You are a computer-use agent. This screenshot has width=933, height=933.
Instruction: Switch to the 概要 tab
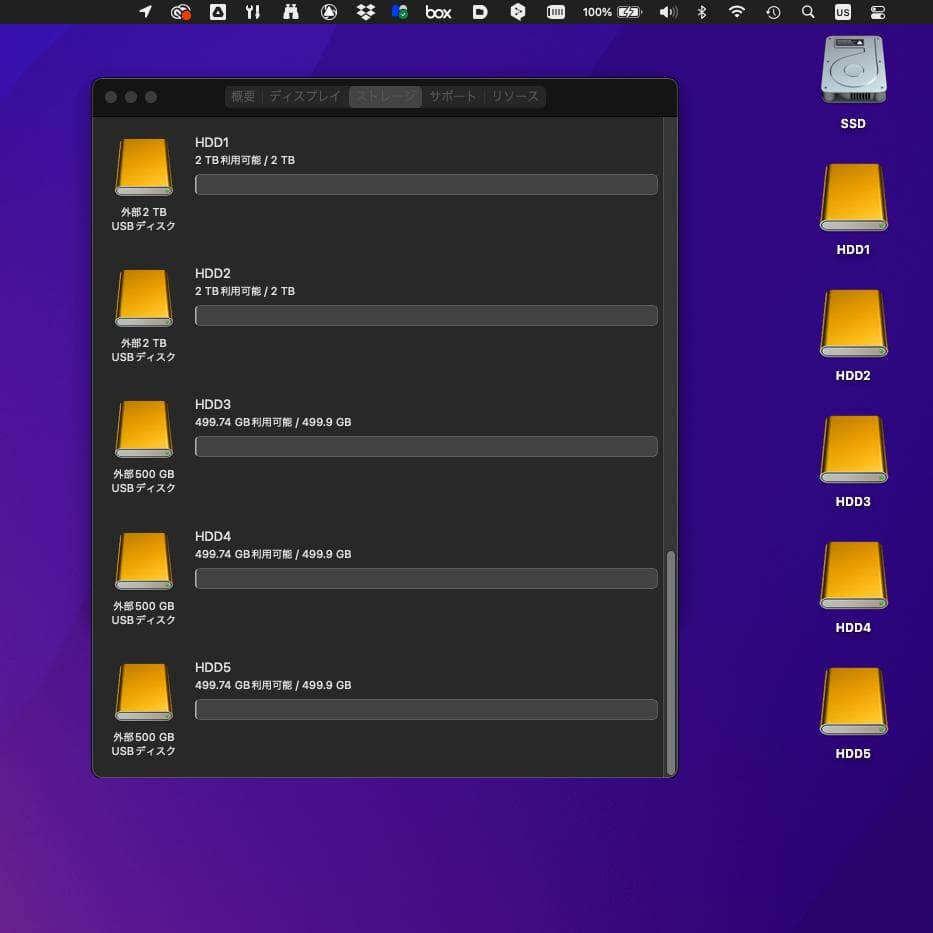(243, 96)
